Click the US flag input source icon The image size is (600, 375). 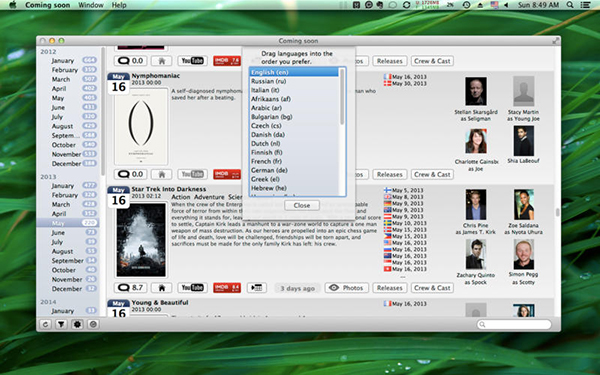tap(494, 5)
